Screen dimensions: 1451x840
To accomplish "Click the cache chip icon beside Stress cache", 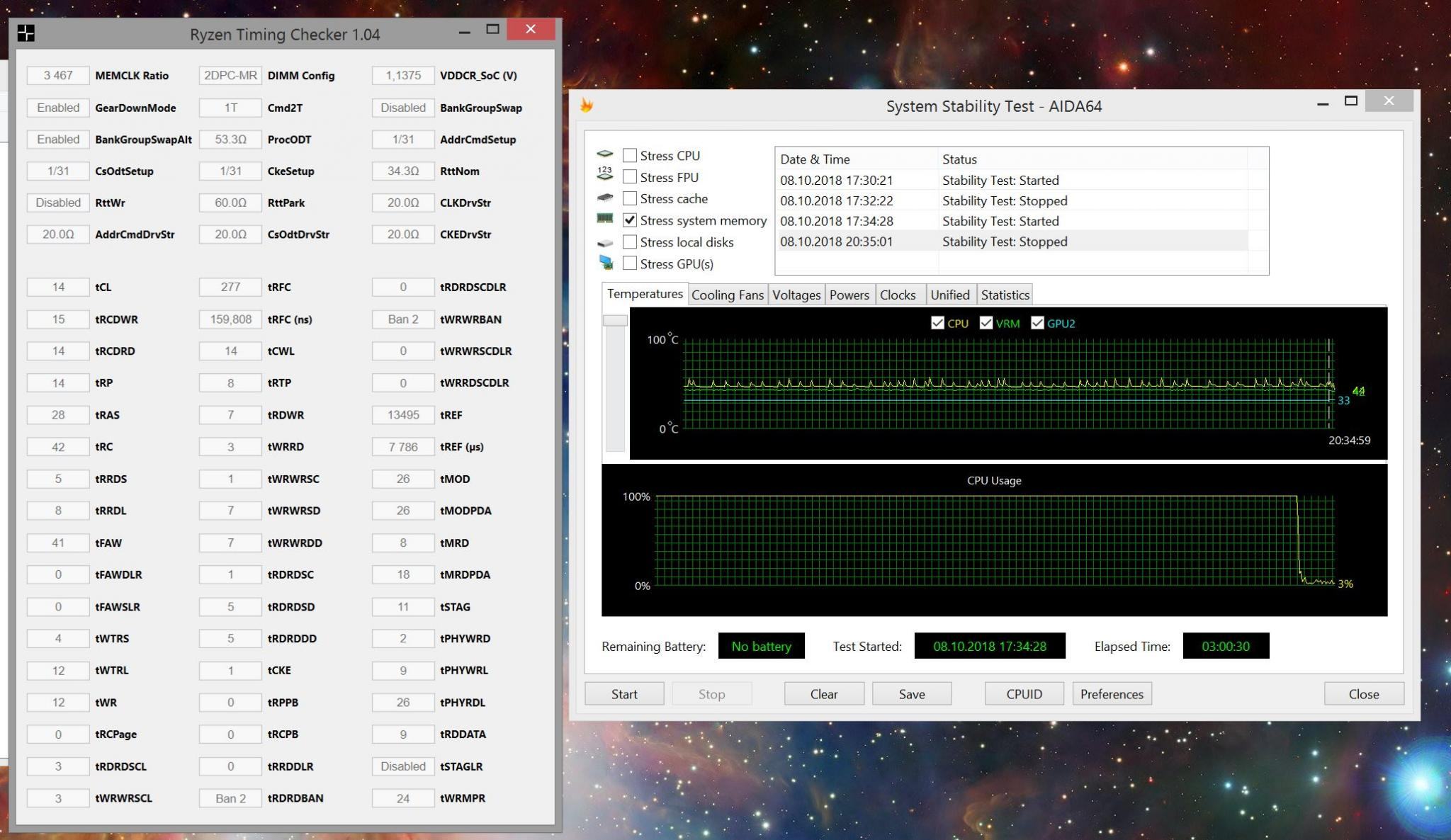I will [x=604, y=198].
